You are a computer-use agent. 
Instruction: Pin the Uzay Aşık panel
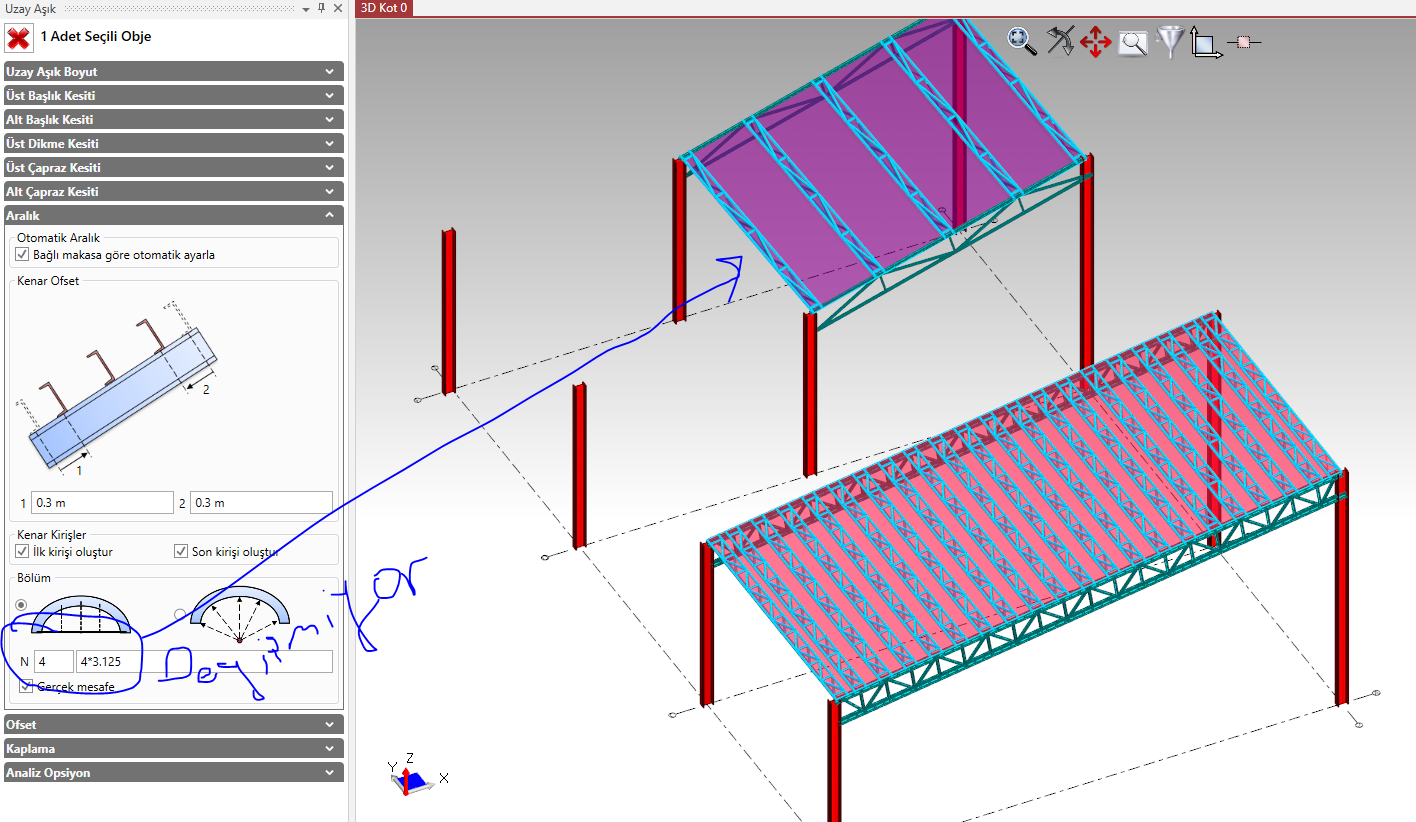pos(321,8)
